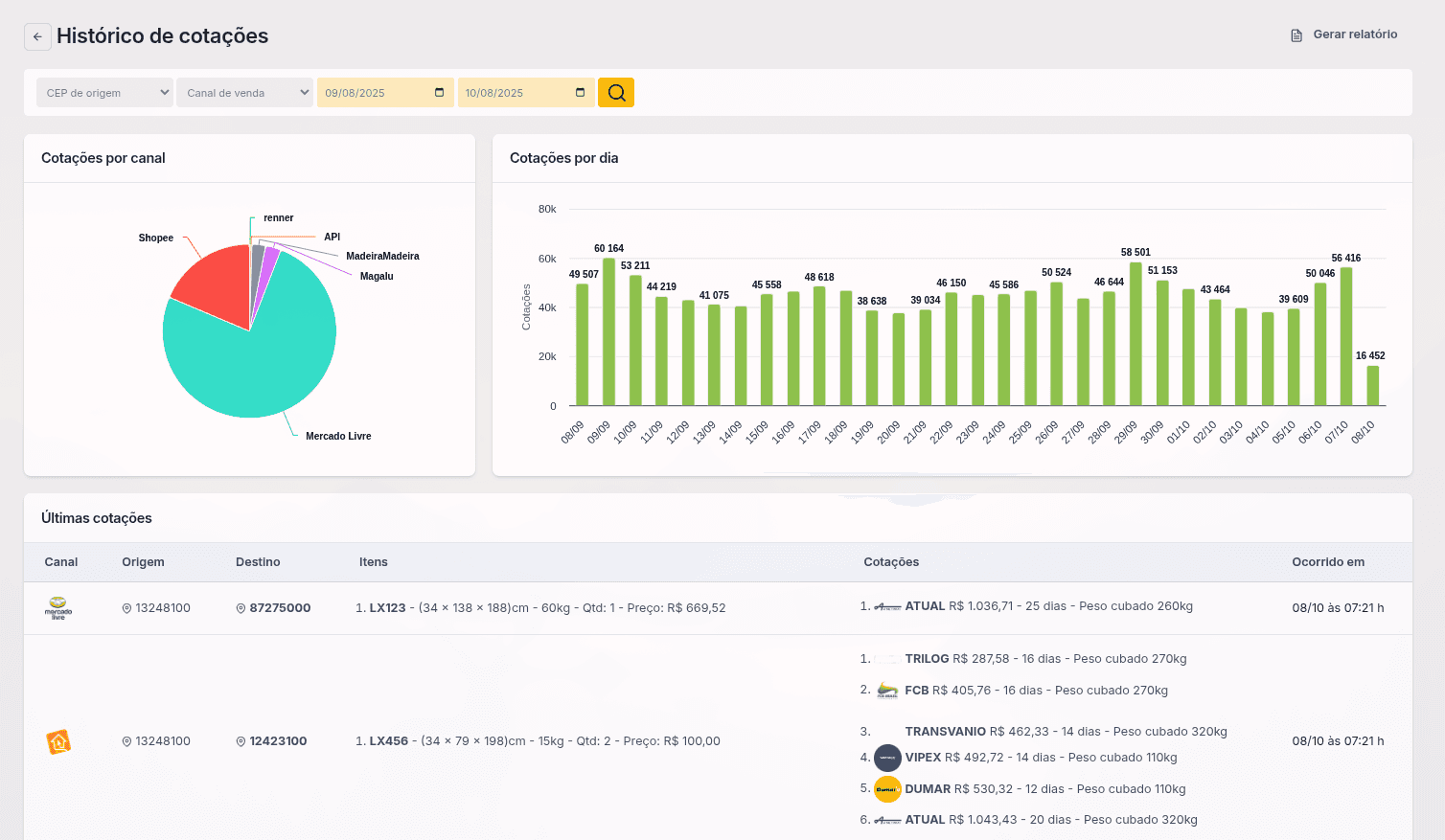Click the bar for 07/10 with 56 416
This screenshot has width=1445, height=840.
click(1346, 336)
